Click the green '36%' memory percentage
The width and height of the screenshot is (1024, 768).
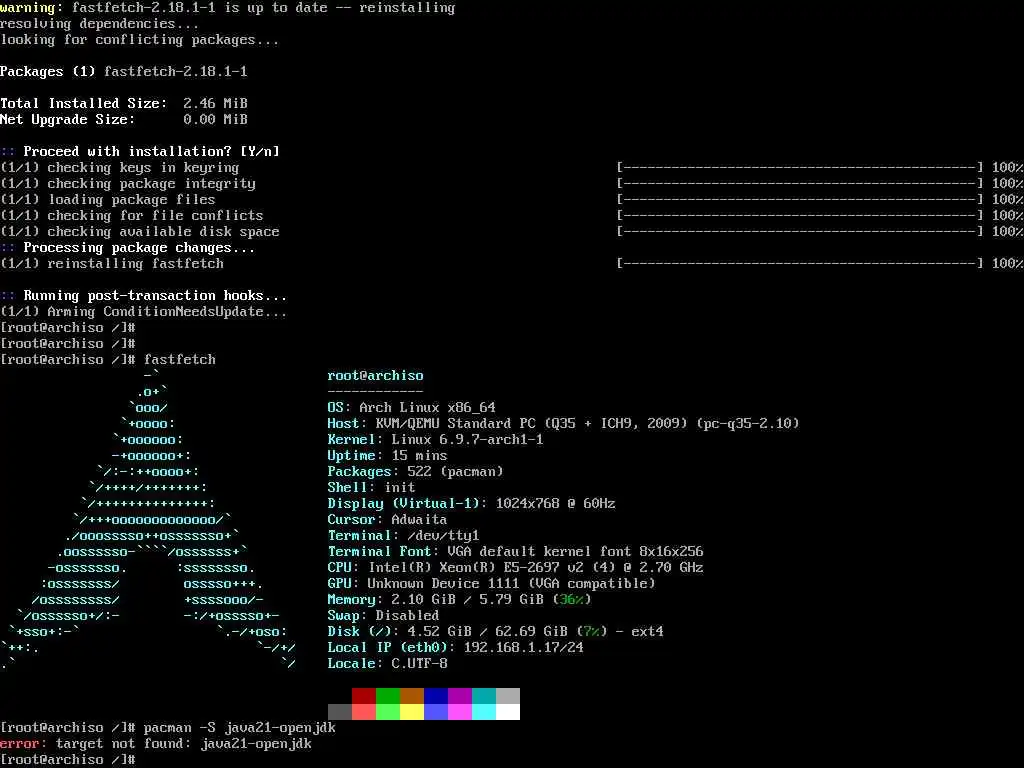571,600
